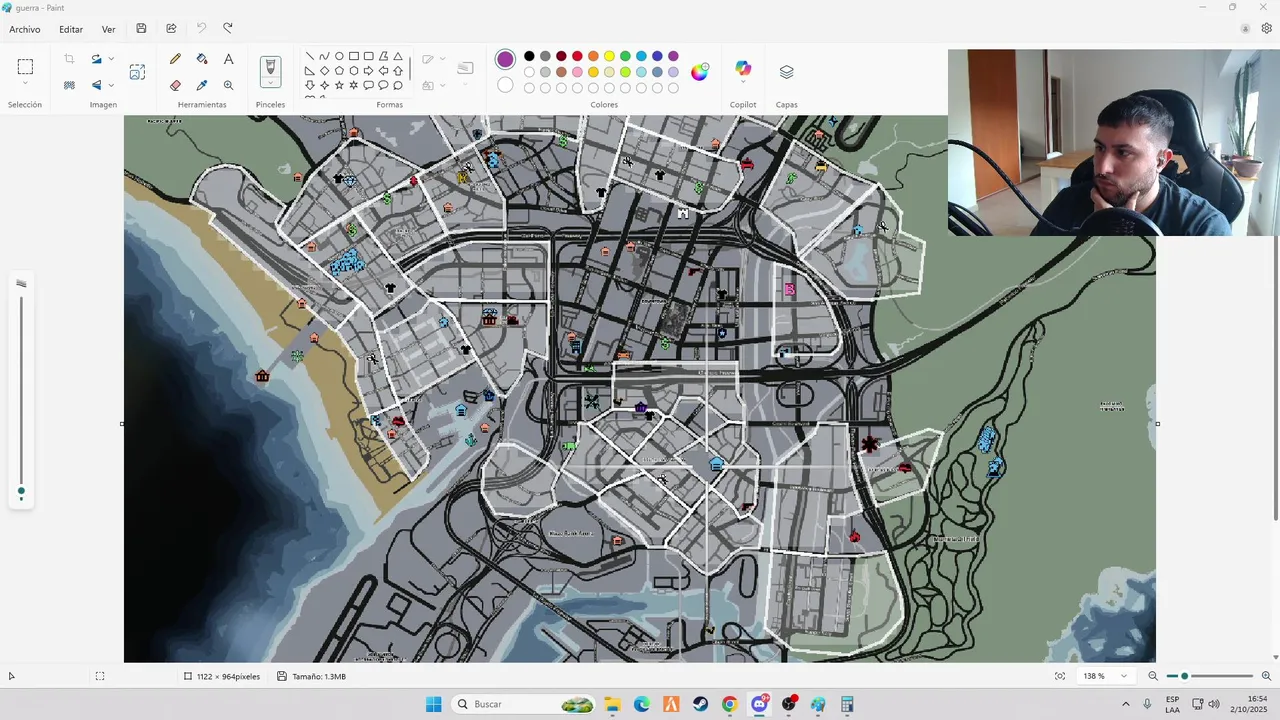Pick the green color swatch
This screenshot has height=720, width=1280.
click(x=625, y=56)
